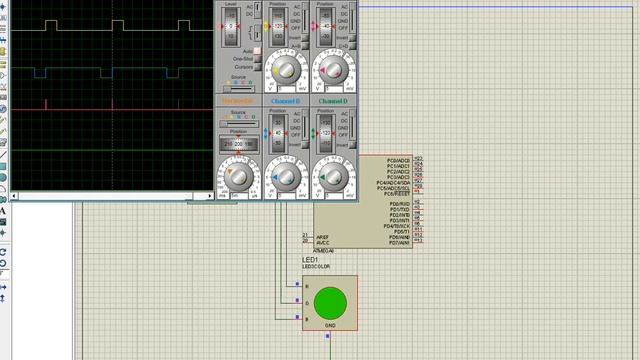Select the 2D text 'A' tool

[x=3, y=211]
